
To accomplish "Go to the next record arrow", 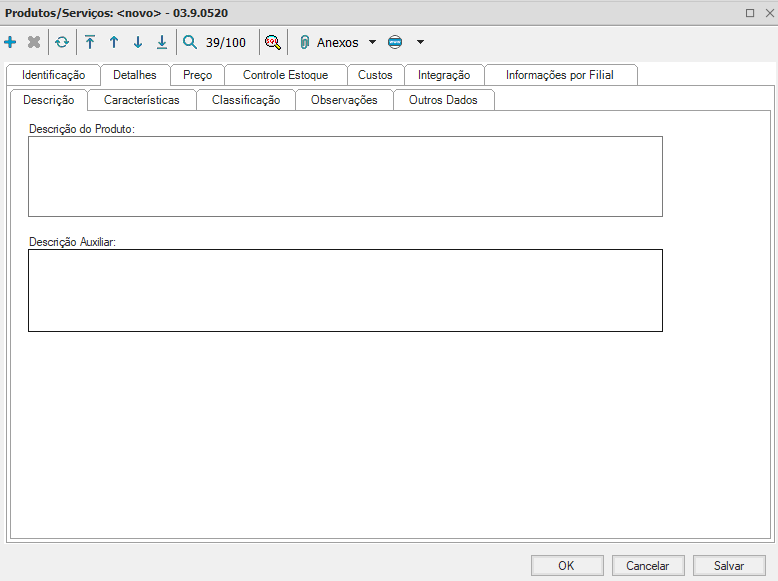I will point(138,42).
